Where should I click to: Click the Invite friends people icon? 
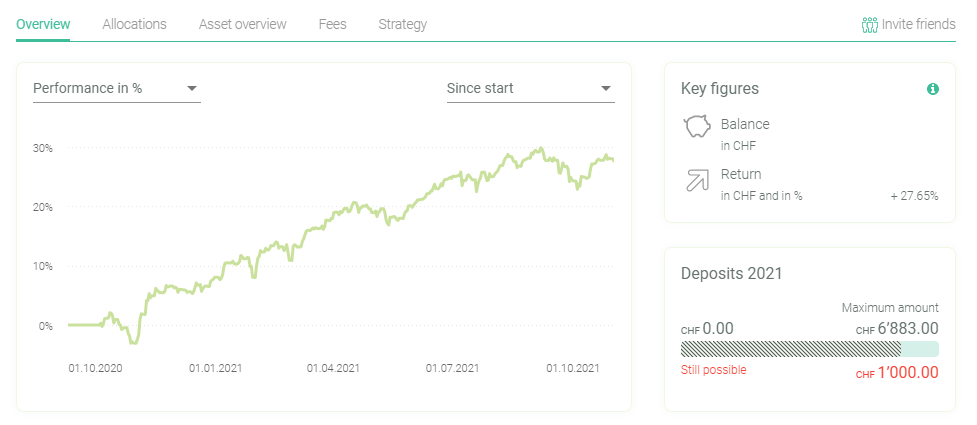pyautogui.click(x=869, y=24)
